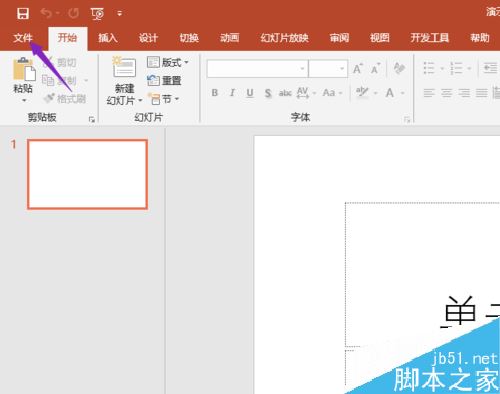Open the 字体 group dialog launcher
This screenshot has height=394, width=500.
[407, 119]
